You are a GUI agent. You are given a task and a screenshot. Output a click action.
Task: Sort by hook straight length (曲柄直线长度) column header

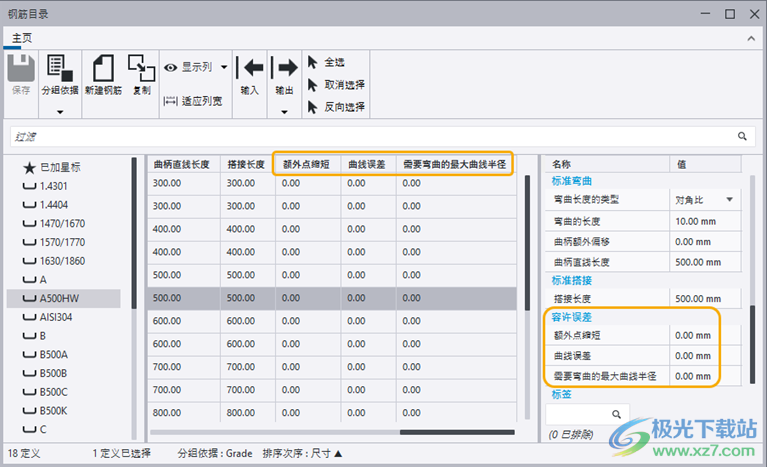[x=184, y=164]
